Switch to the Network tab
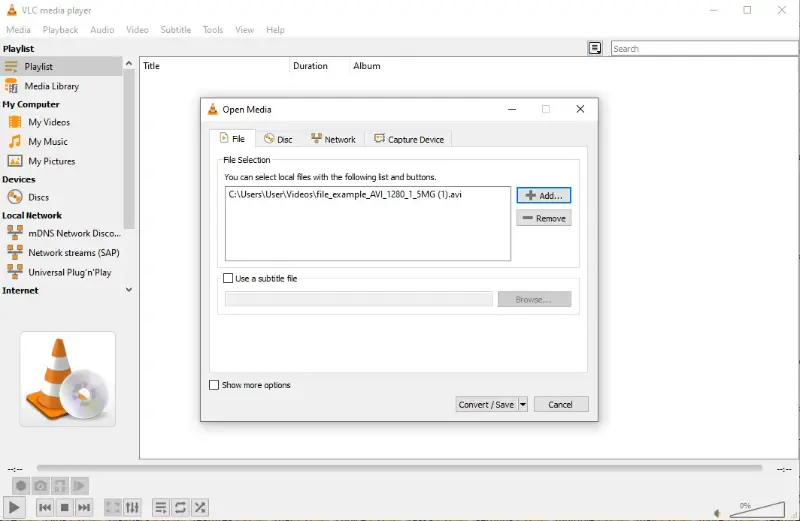800x521 pixels. pos(333,139)
